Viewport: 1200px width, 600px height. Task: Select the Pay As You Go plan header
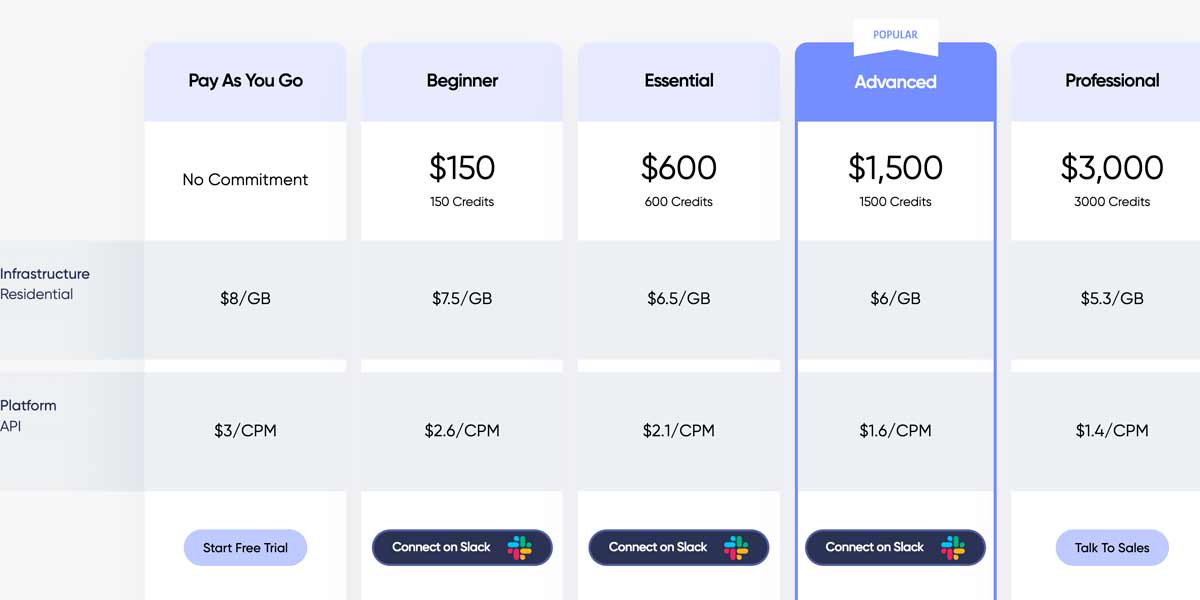coord(245,81)
